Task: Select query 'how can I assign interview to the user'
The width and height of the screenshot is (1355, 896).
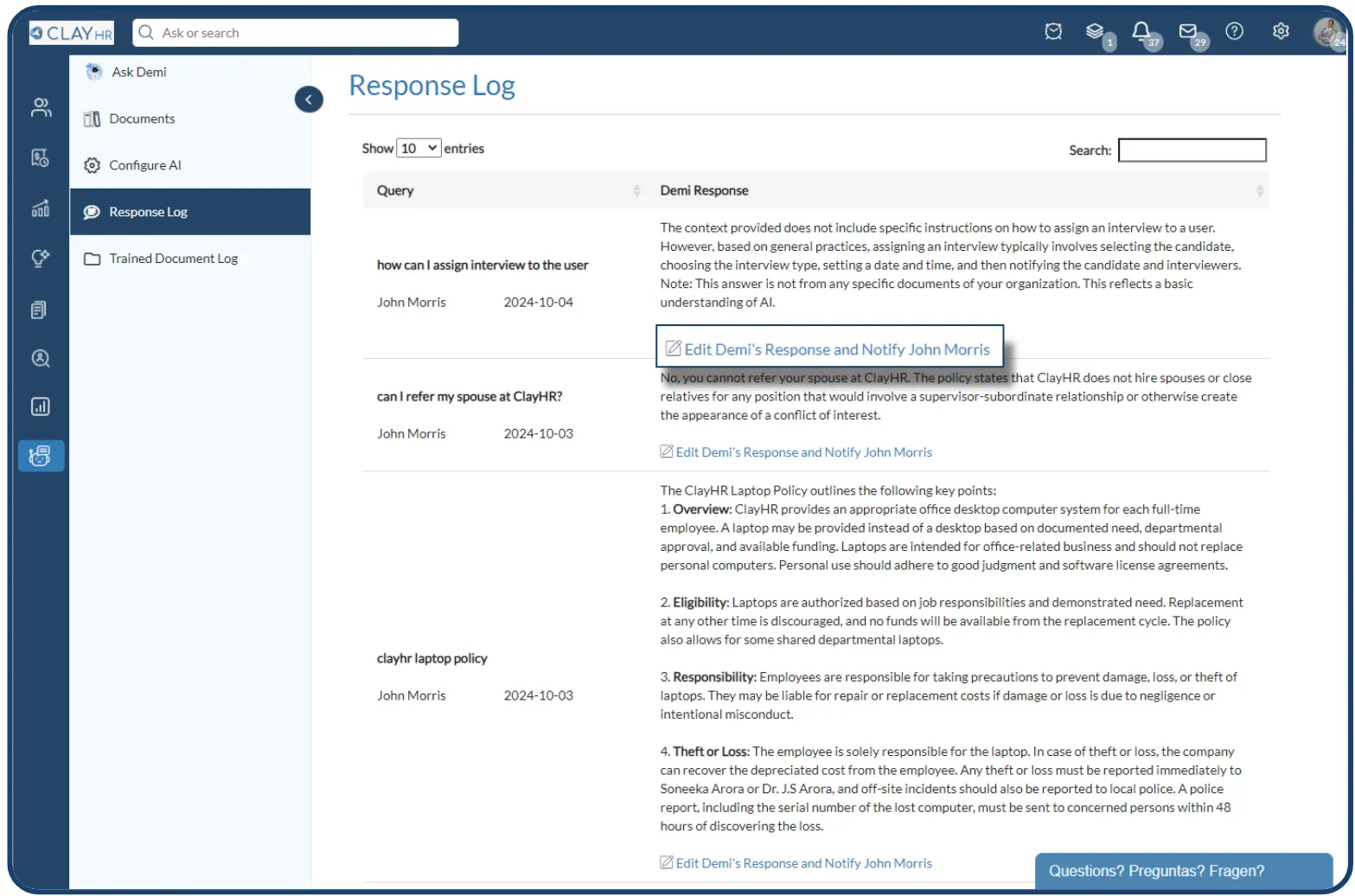Action: (x=483, y=266)
